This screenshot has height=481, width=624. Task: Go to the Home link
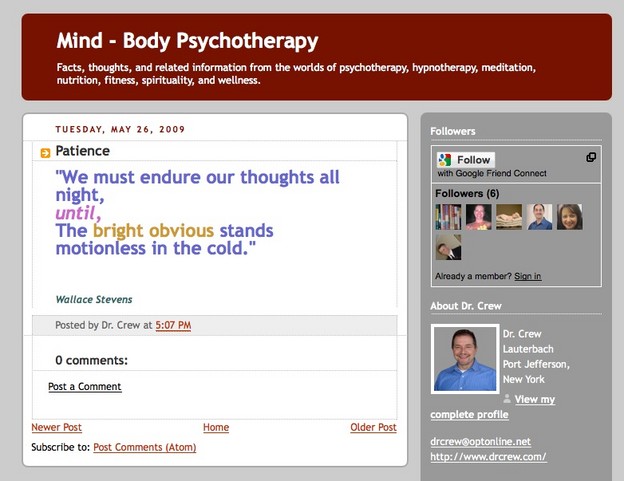pyautogui.click(x=216, y=427)
